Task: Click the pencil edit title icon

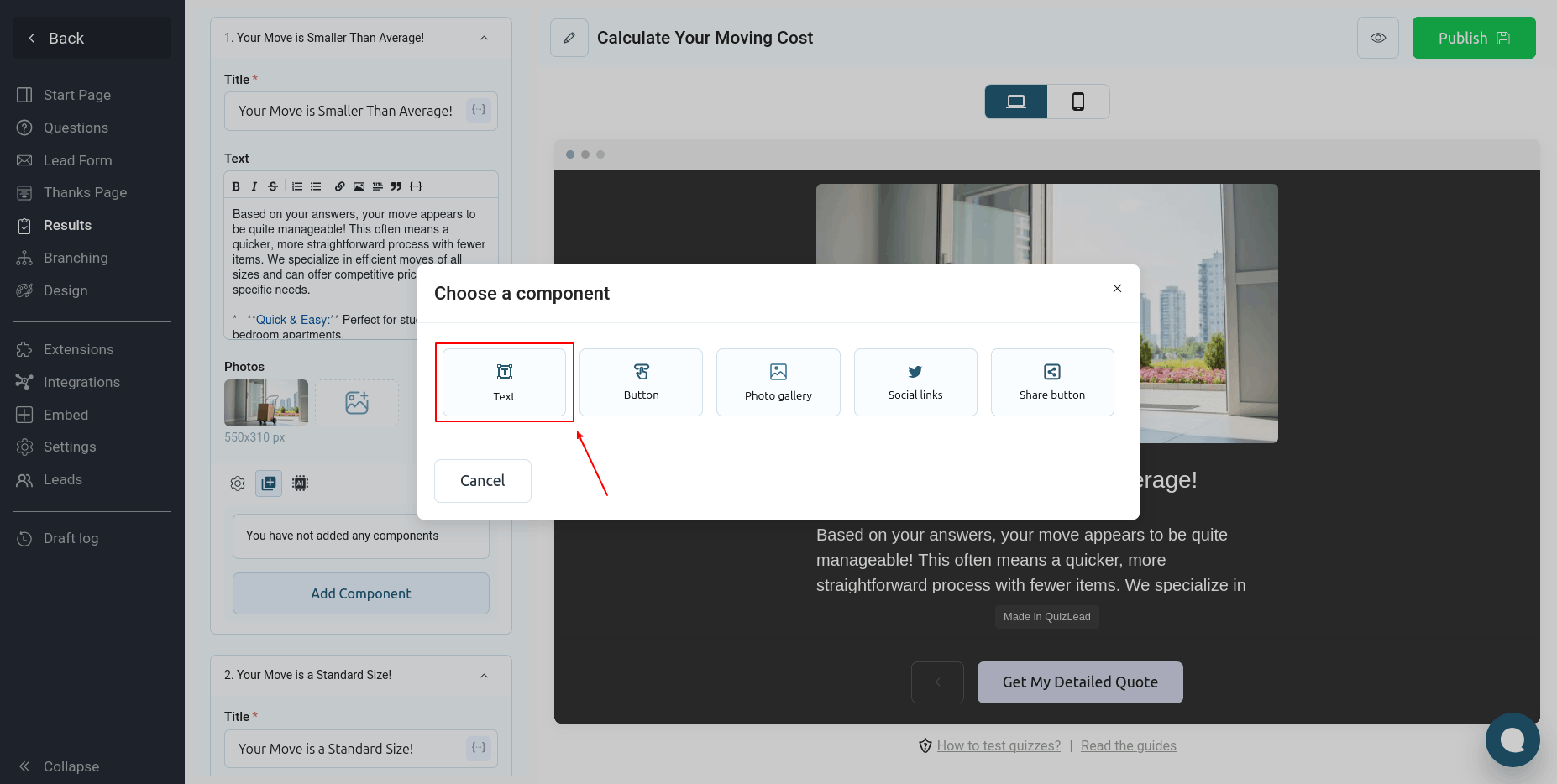Action: [x=569, y=38]
